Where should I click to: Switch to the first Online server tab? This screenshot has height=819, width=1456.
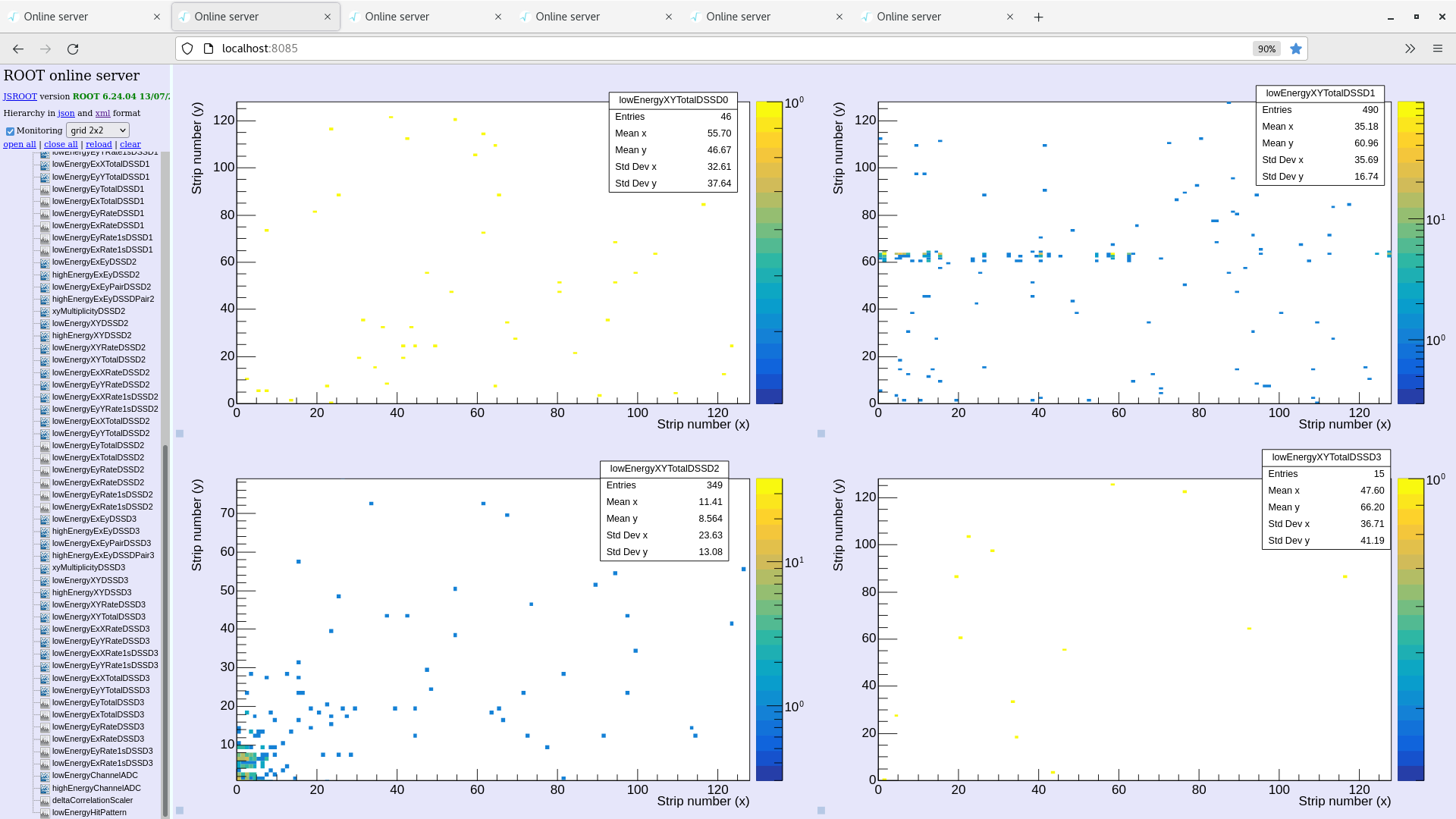(83, 17)
